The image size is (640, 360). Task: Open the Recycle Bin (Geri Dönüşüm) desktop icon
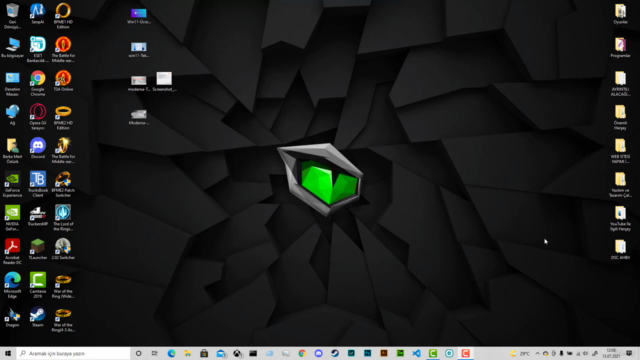[x=12, y=16]
